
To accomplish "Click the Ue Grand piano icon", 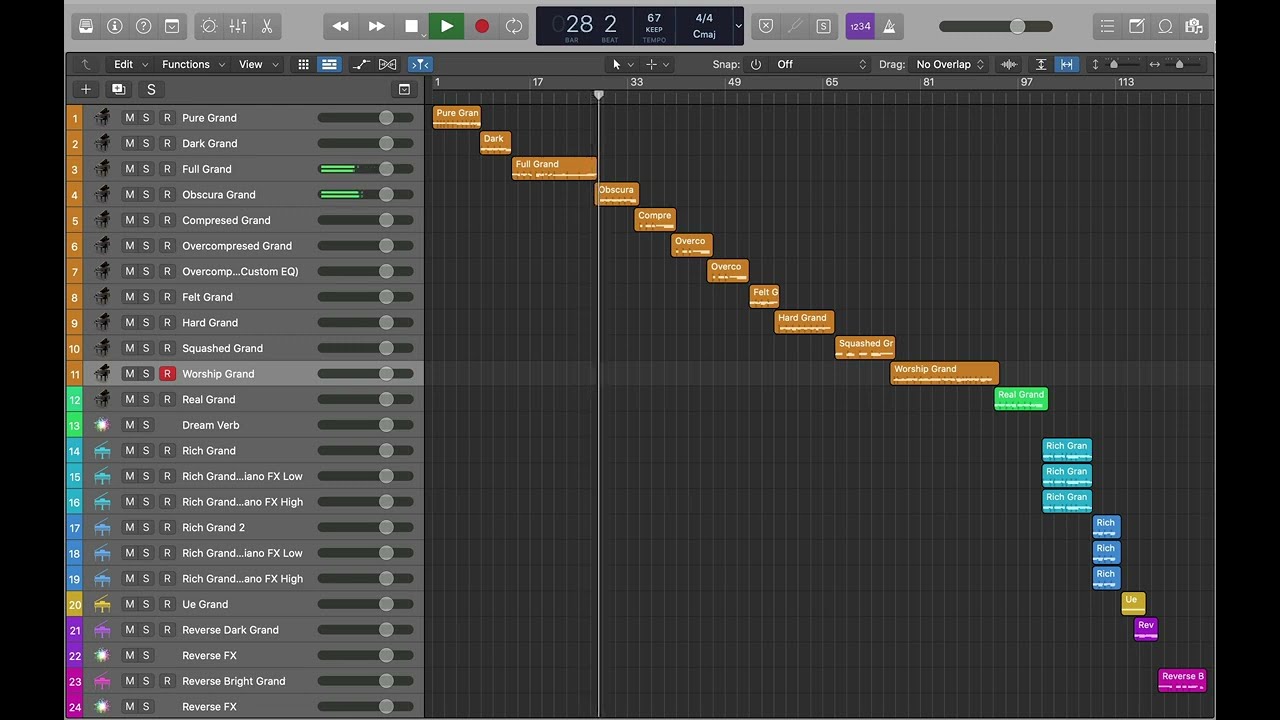I will tap(102, 604).
